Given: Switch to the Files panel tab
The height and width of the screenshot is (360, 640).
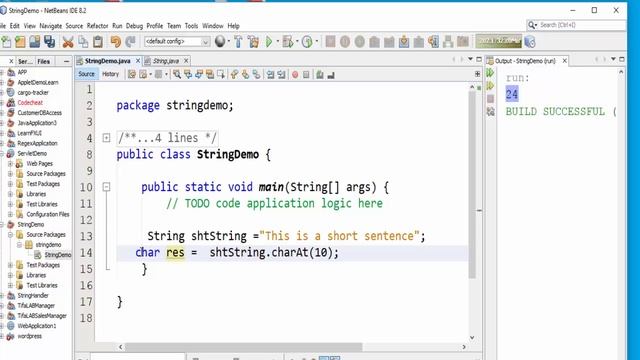Looking at the screenshot, I should pos(44,61).
